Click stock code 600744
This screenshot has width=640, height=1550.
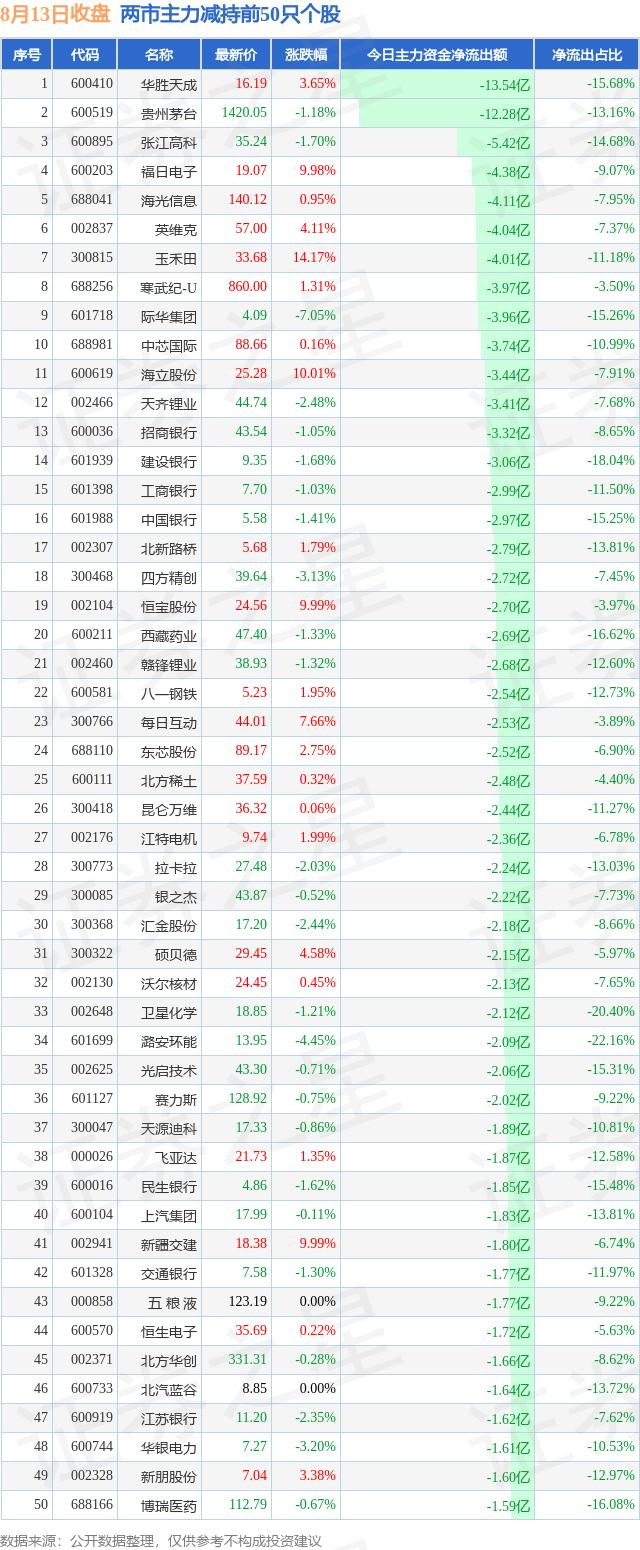[92, 1447]
